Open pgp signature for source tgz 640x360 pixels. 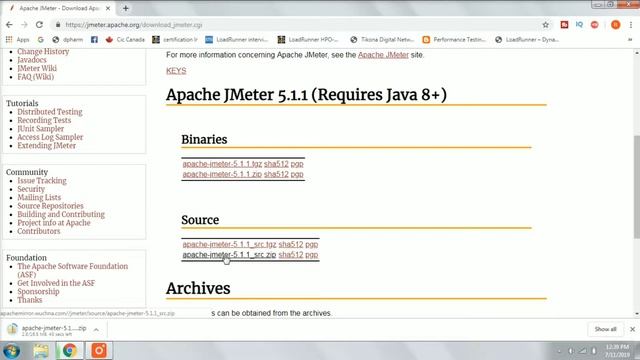point(312,244)
